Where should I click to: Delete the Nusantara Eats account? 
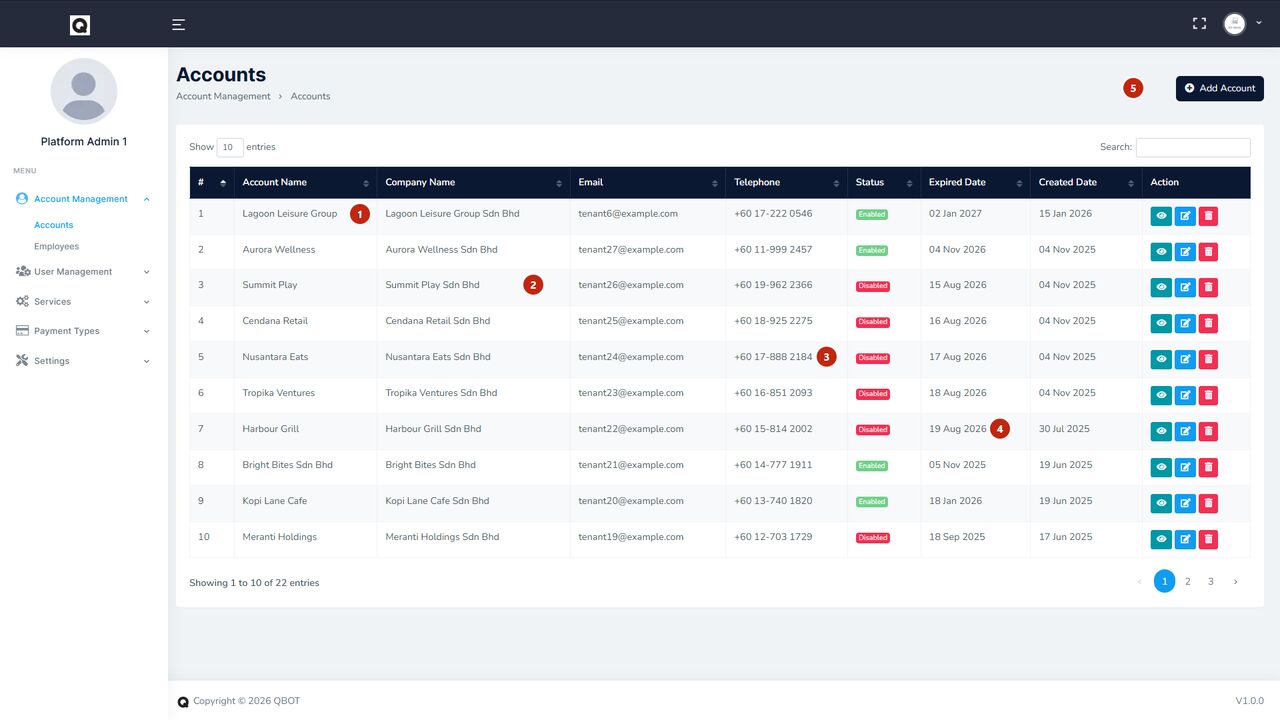(x=1208, y=360)
